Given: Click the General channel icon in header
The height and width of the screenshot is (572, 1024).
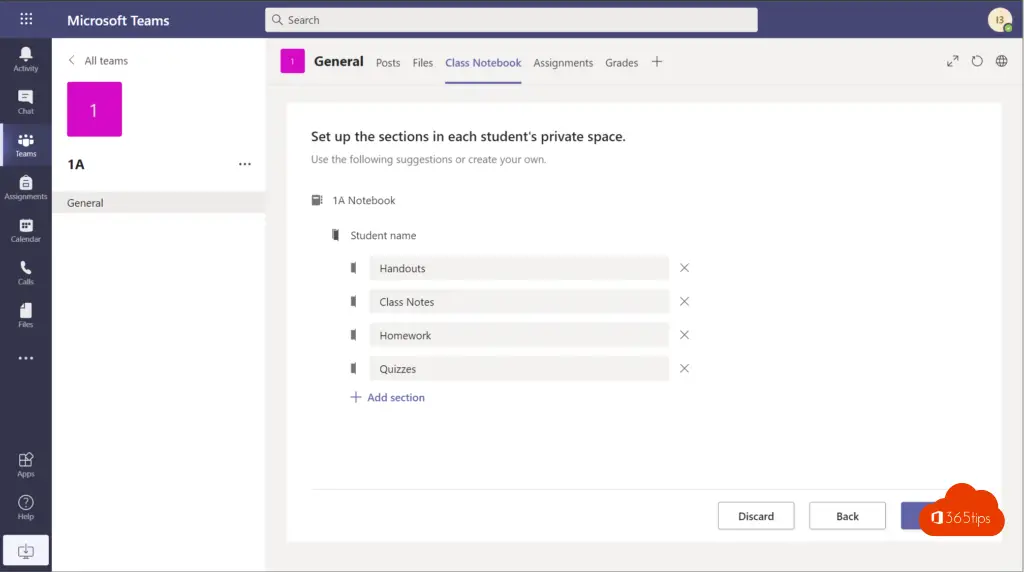Looking at the screenshot, I should tap(292, 61).
